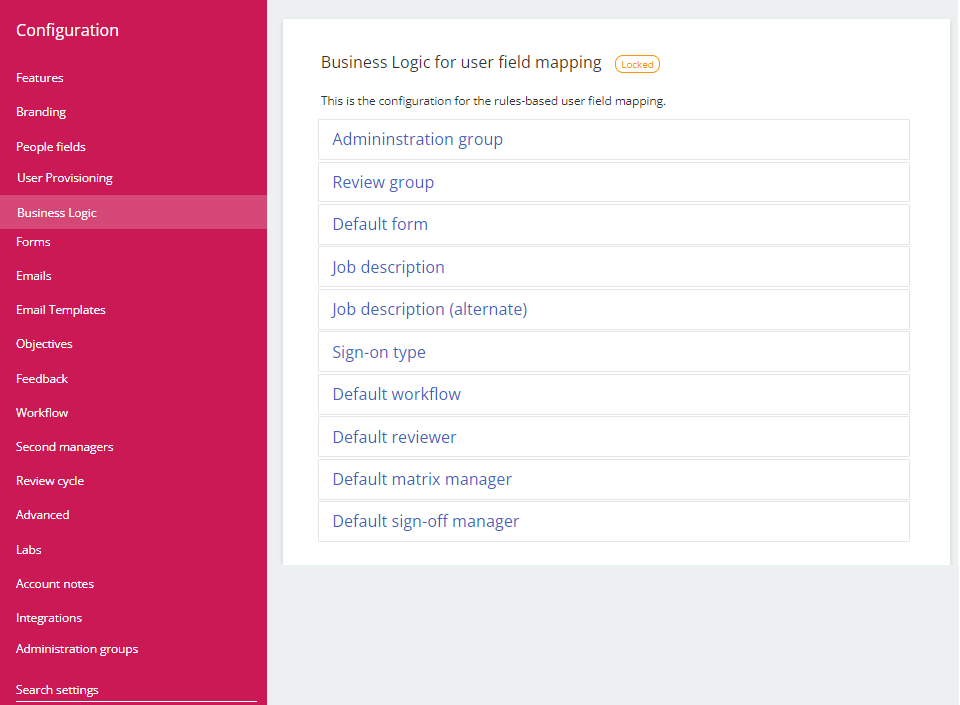Open the Job description mapping
Screen dimensions: 960x705
point(388,268)
